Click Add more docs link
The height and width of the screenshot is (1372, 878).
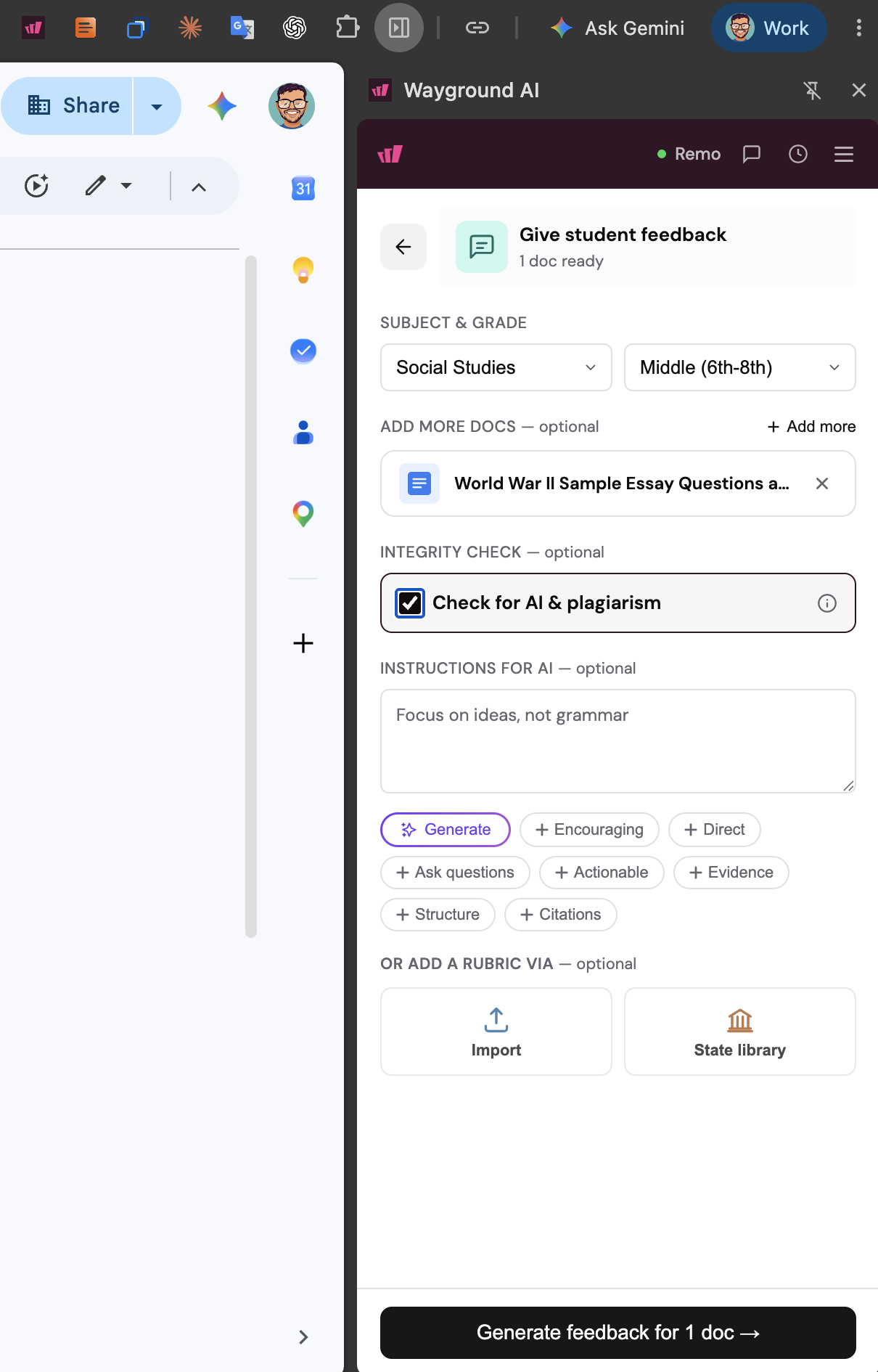tap(811, 427)
